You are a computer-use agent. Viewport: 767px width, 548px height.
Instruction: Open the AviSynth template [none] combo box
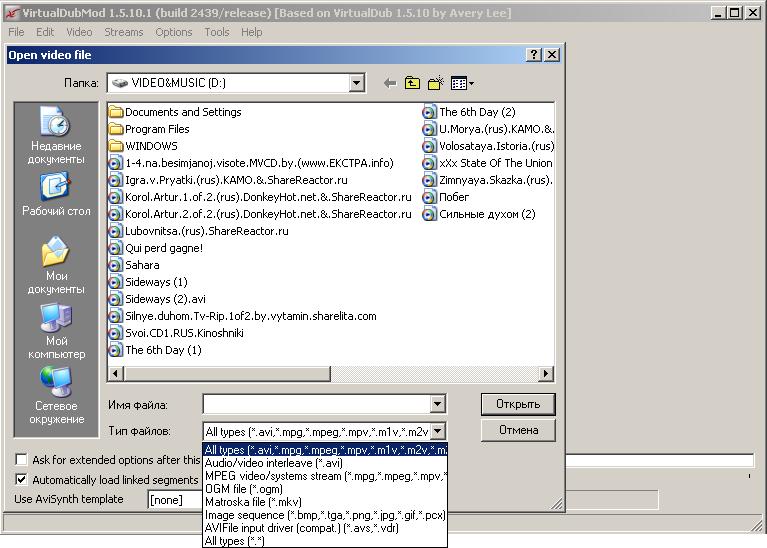[x=175, y=500]
